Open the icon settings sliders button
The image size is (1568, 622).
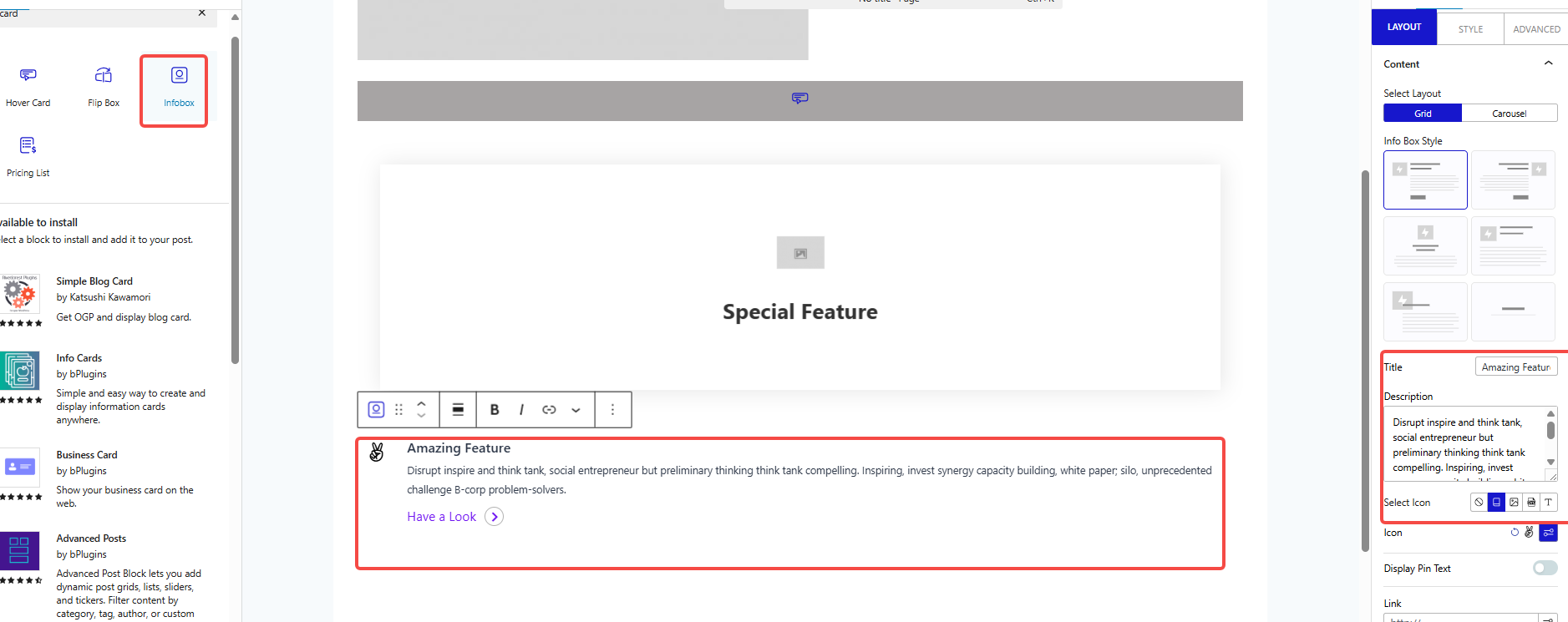1548,533
